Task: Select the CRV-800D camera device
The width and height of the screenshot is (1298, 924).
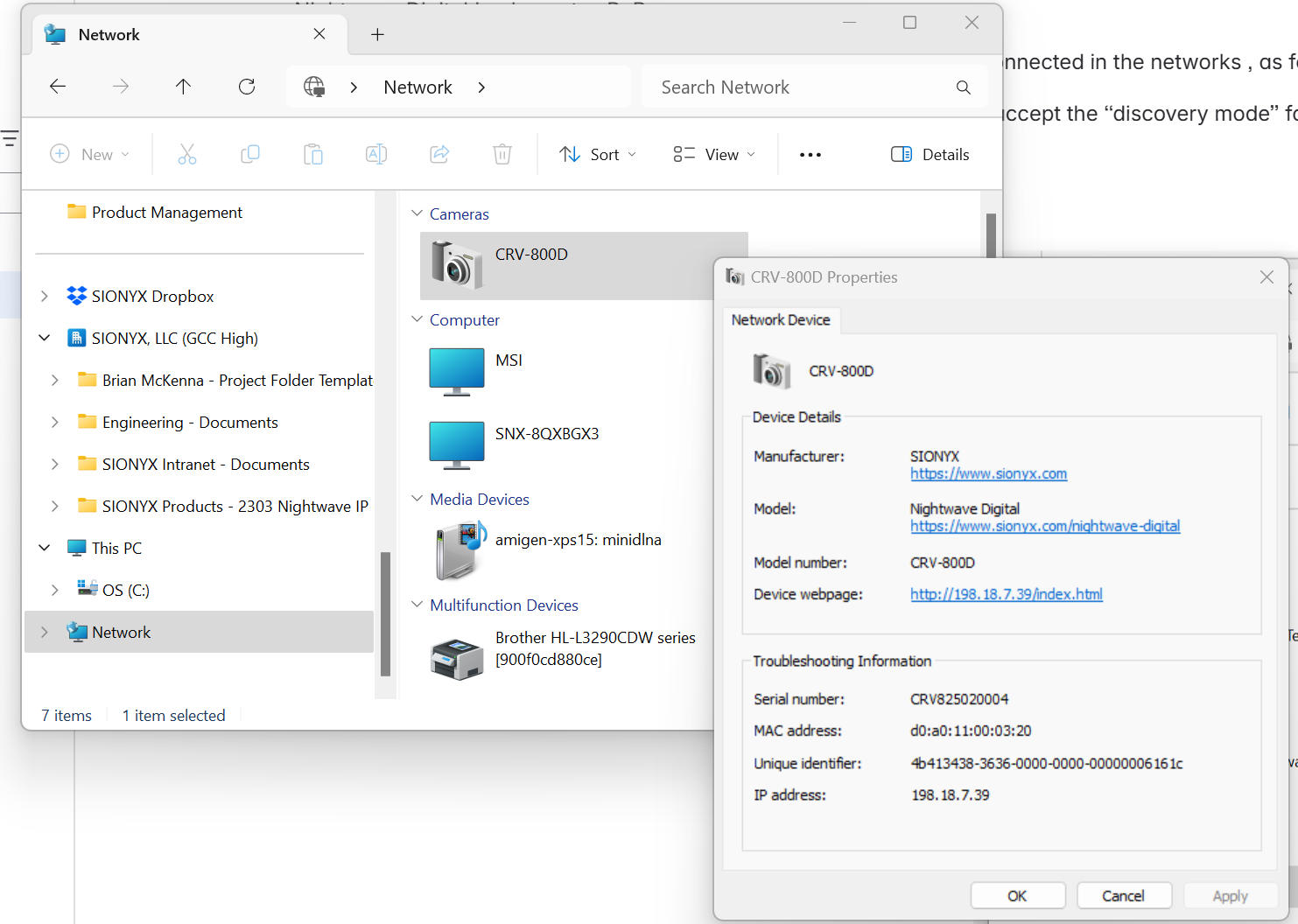Action: pyautogui.click(x=530, y=255)
